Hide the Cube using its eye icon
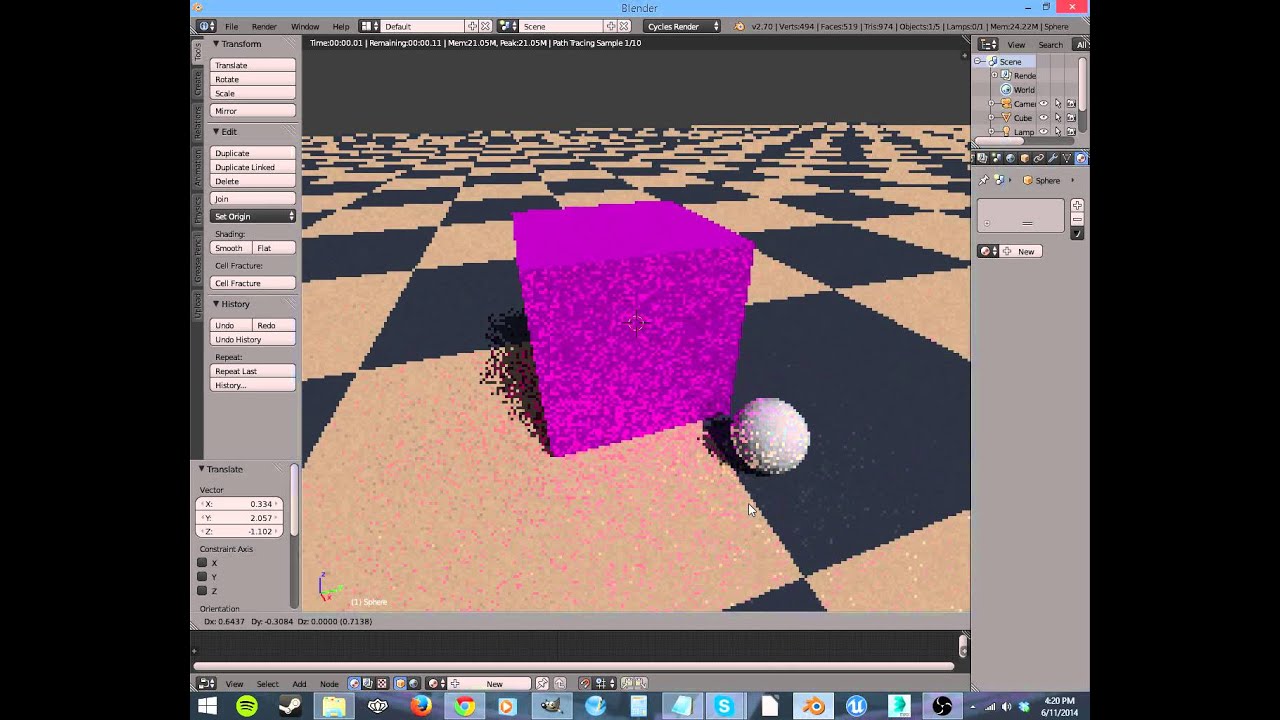This screenshot has width=1280, height=720. 1044,118
